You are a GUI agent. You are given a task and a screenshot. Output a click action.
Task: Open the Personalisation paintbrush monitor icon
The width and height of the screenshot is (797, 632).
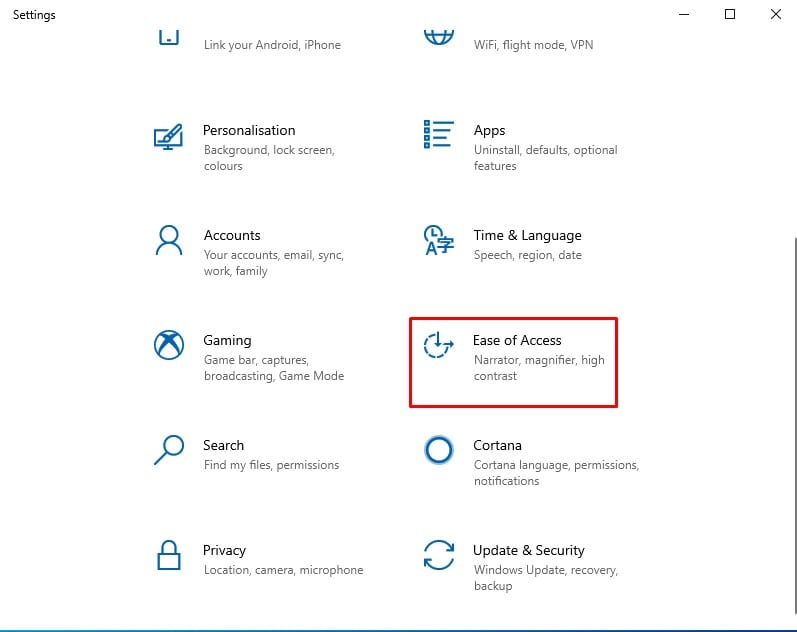tap(168, 137)
